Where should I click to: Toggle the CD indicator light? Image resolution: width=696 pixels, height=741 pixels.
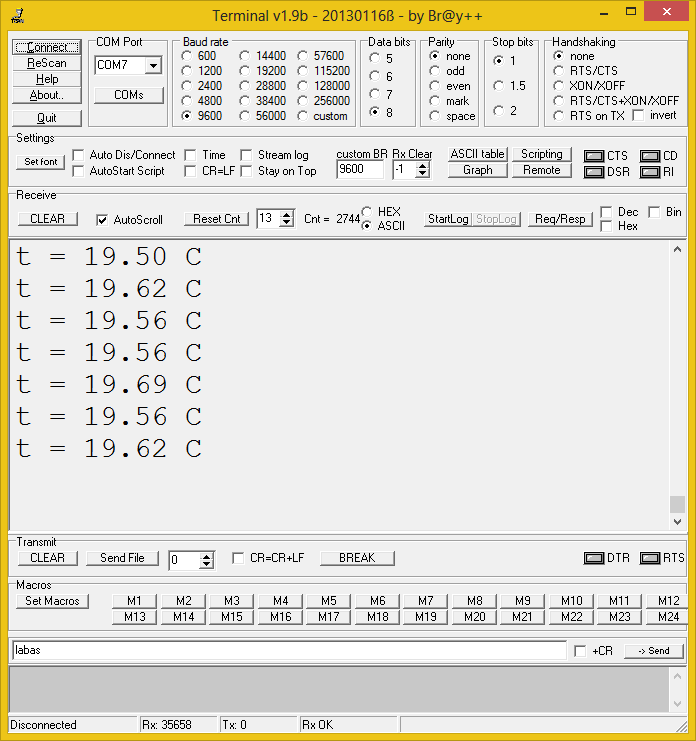tap(650, 156)
